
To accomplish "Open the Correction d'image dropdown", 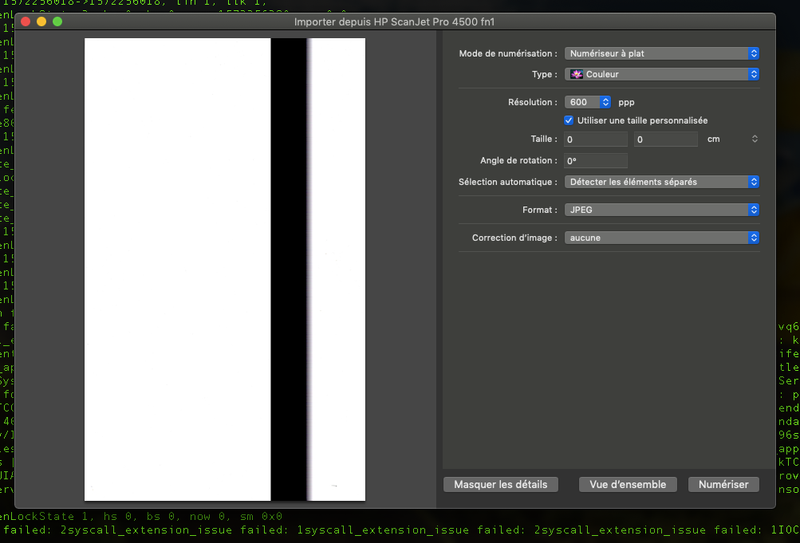I will click(661, 238).
